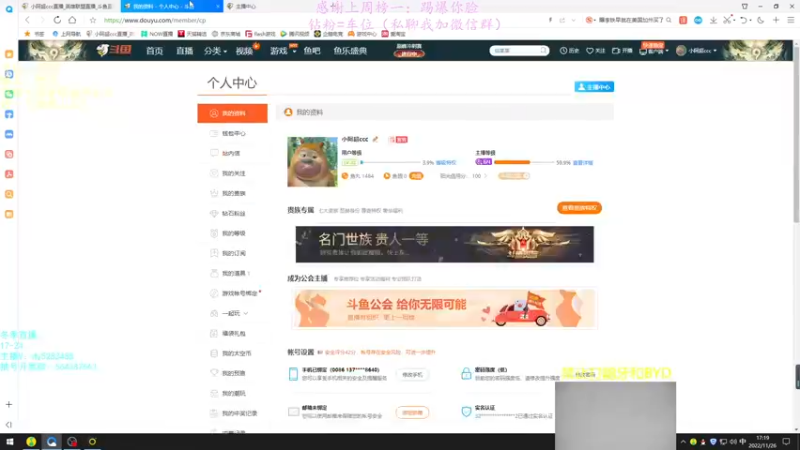800x450 pixels.
Task: Bookmark page with star icon
Action: click(x=92, y=20)
